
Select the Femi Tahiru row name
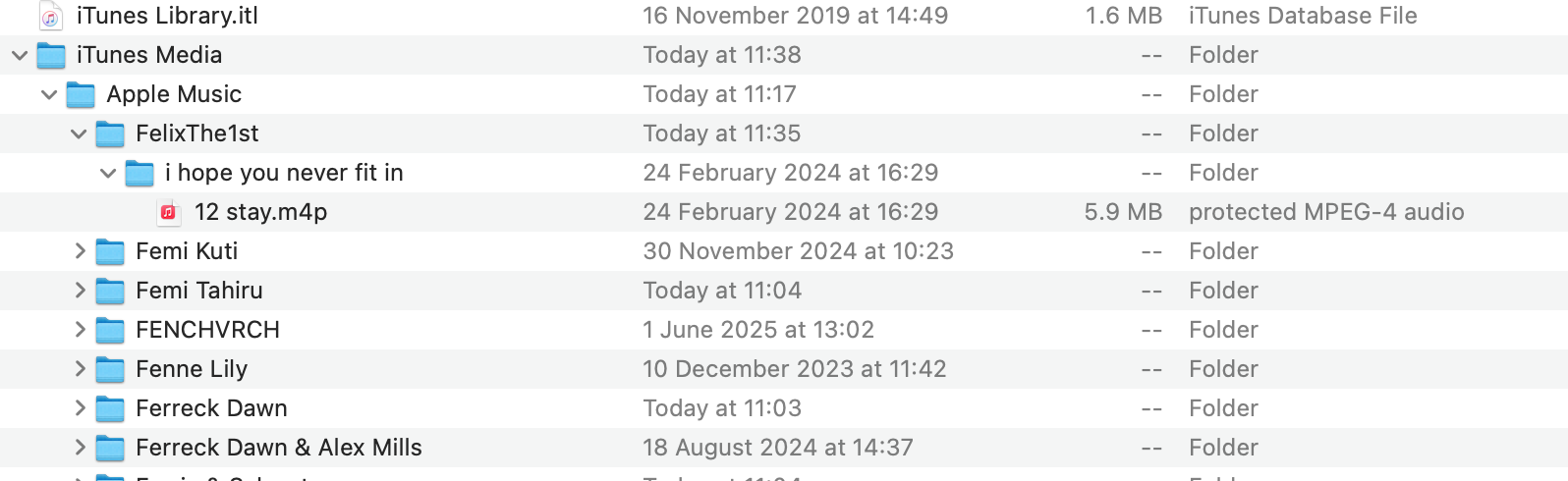pos(198,291)
